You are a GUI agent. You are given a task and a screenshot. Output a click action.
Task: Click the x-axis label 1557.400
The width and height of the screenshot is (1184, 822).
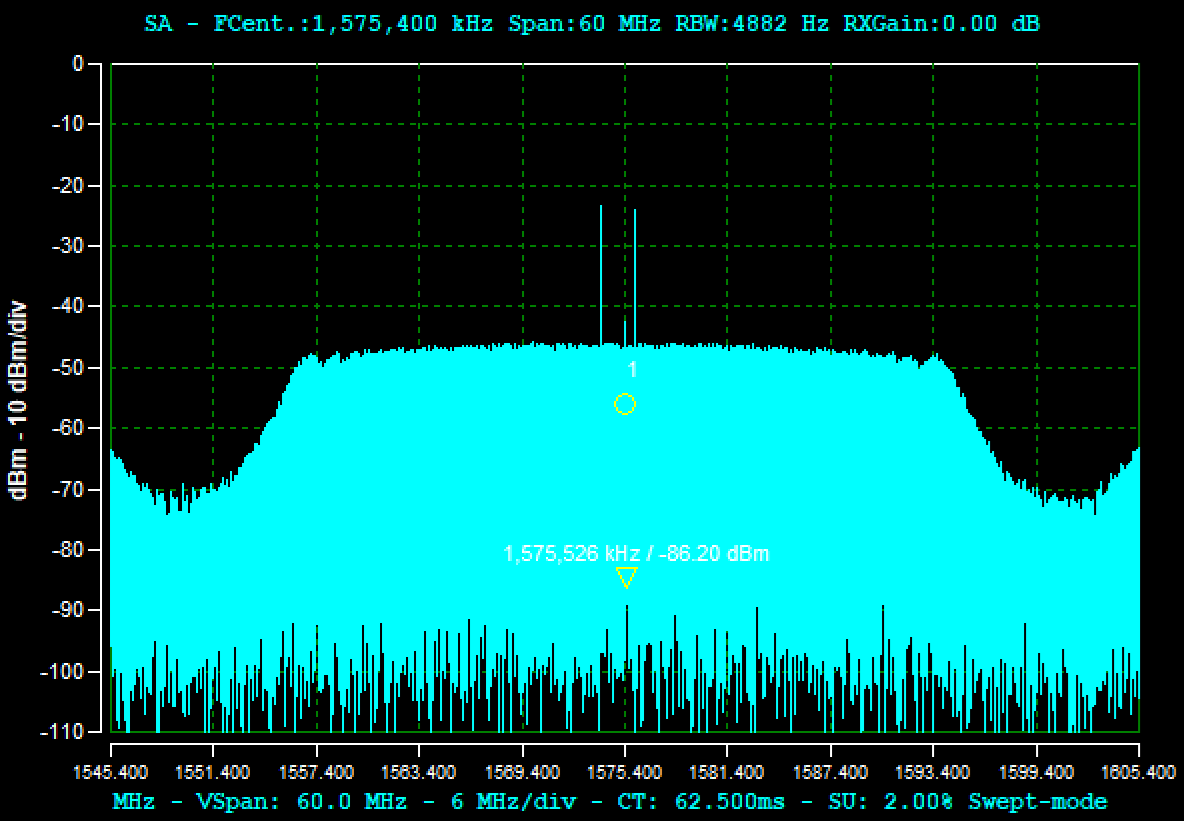point(316,772)
